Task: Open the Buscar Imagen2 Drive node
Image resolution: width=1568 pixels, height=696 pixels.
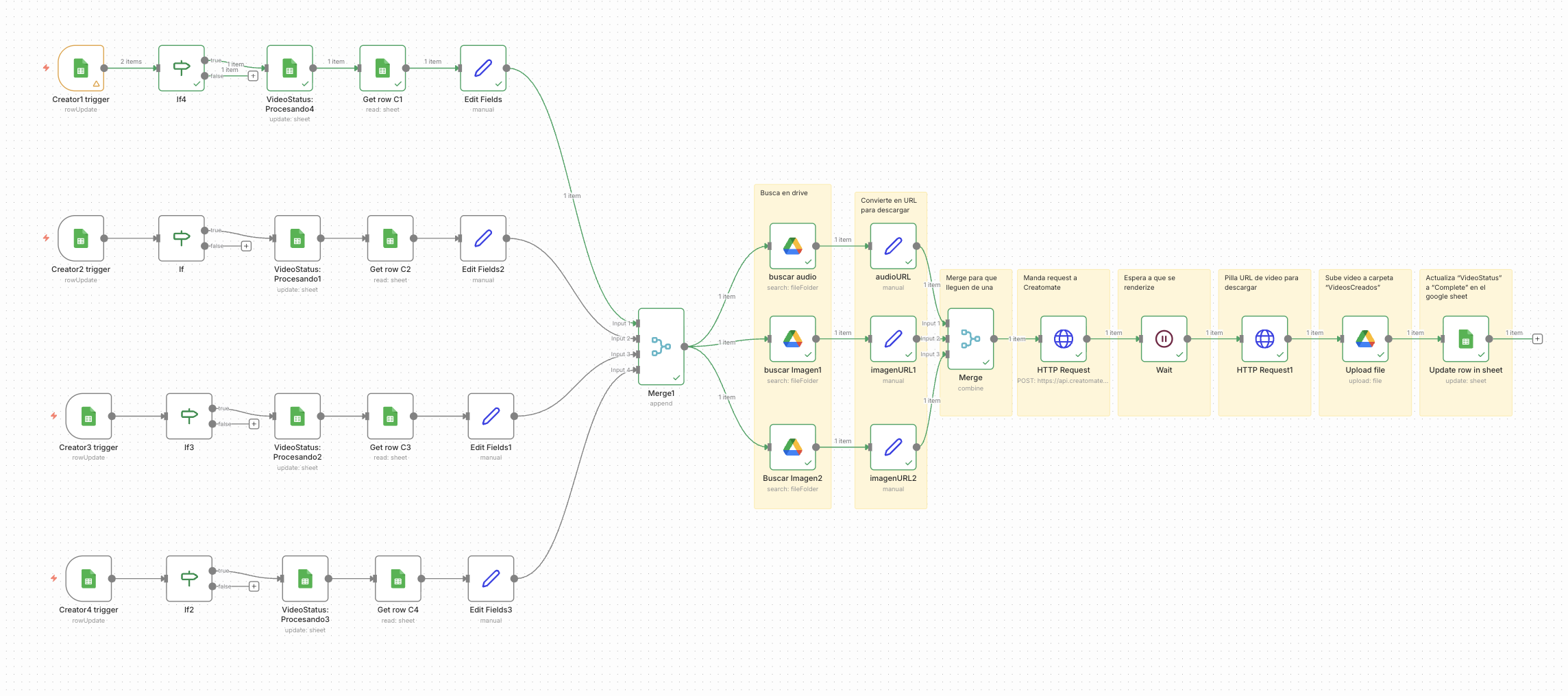Action: (793, 447)
